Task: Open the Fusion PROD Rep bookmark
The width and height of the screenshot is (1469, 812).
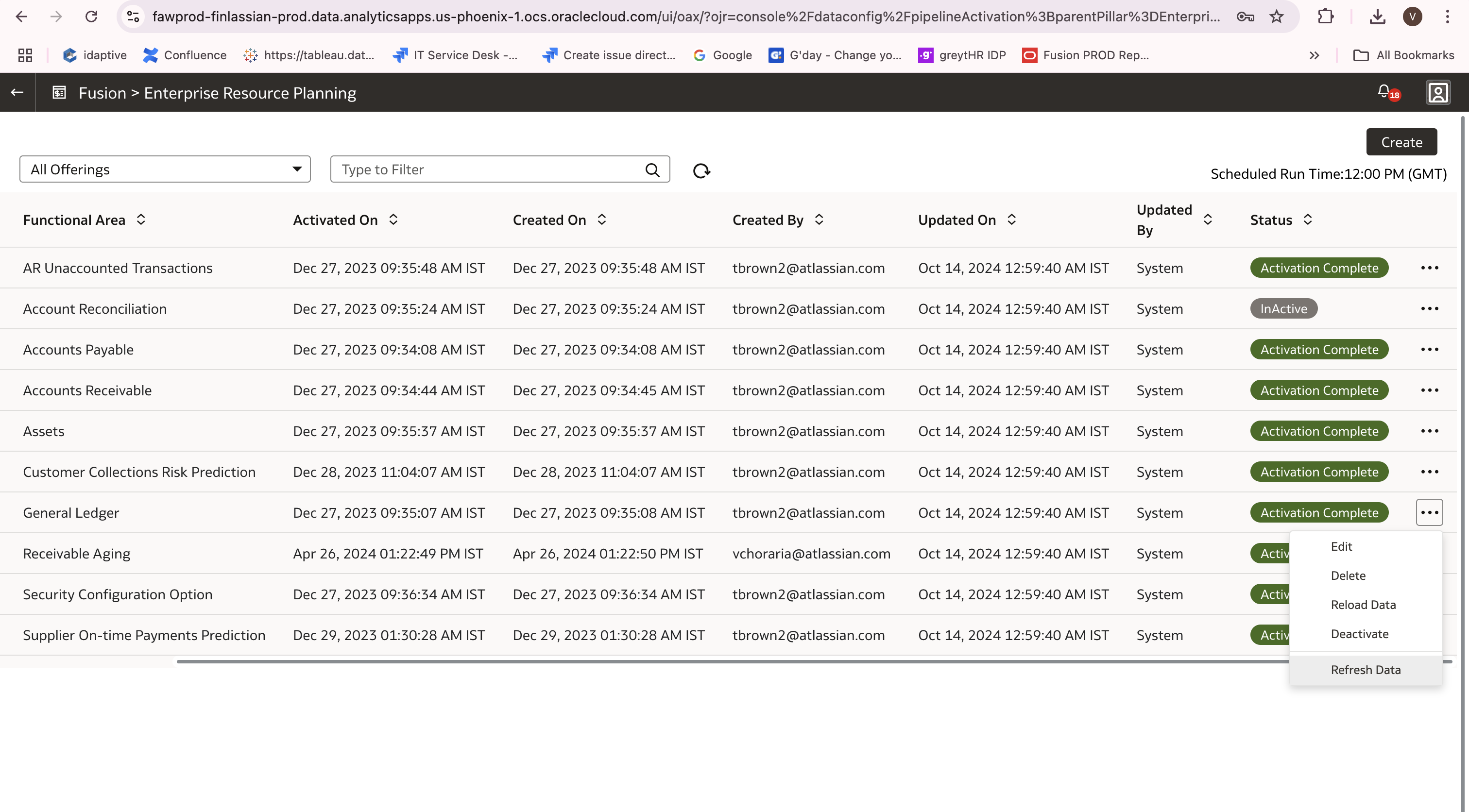Action: [1085, 55]
